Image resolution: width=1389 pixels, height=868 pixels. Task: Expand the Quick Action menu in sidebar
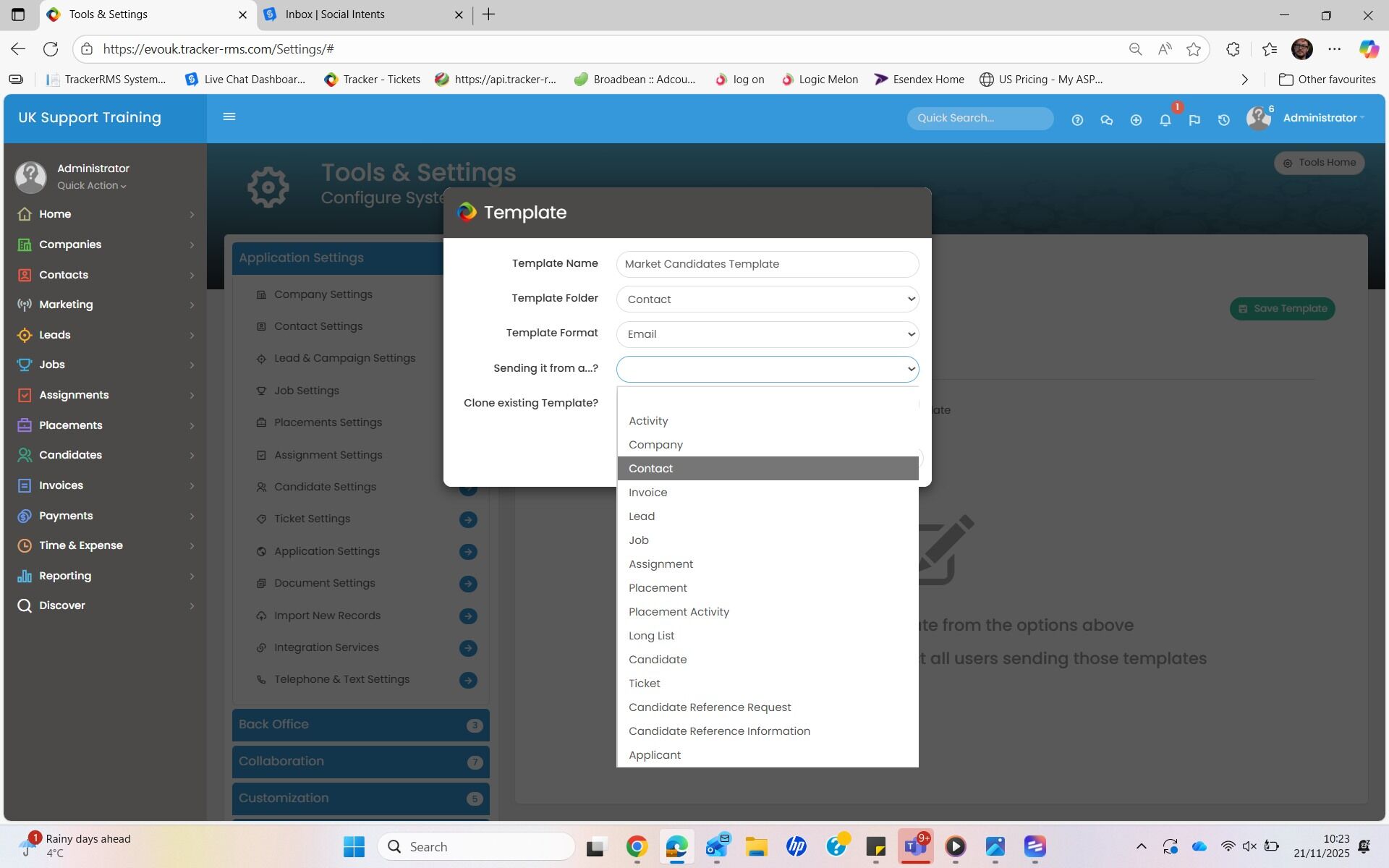click(92, 186)
